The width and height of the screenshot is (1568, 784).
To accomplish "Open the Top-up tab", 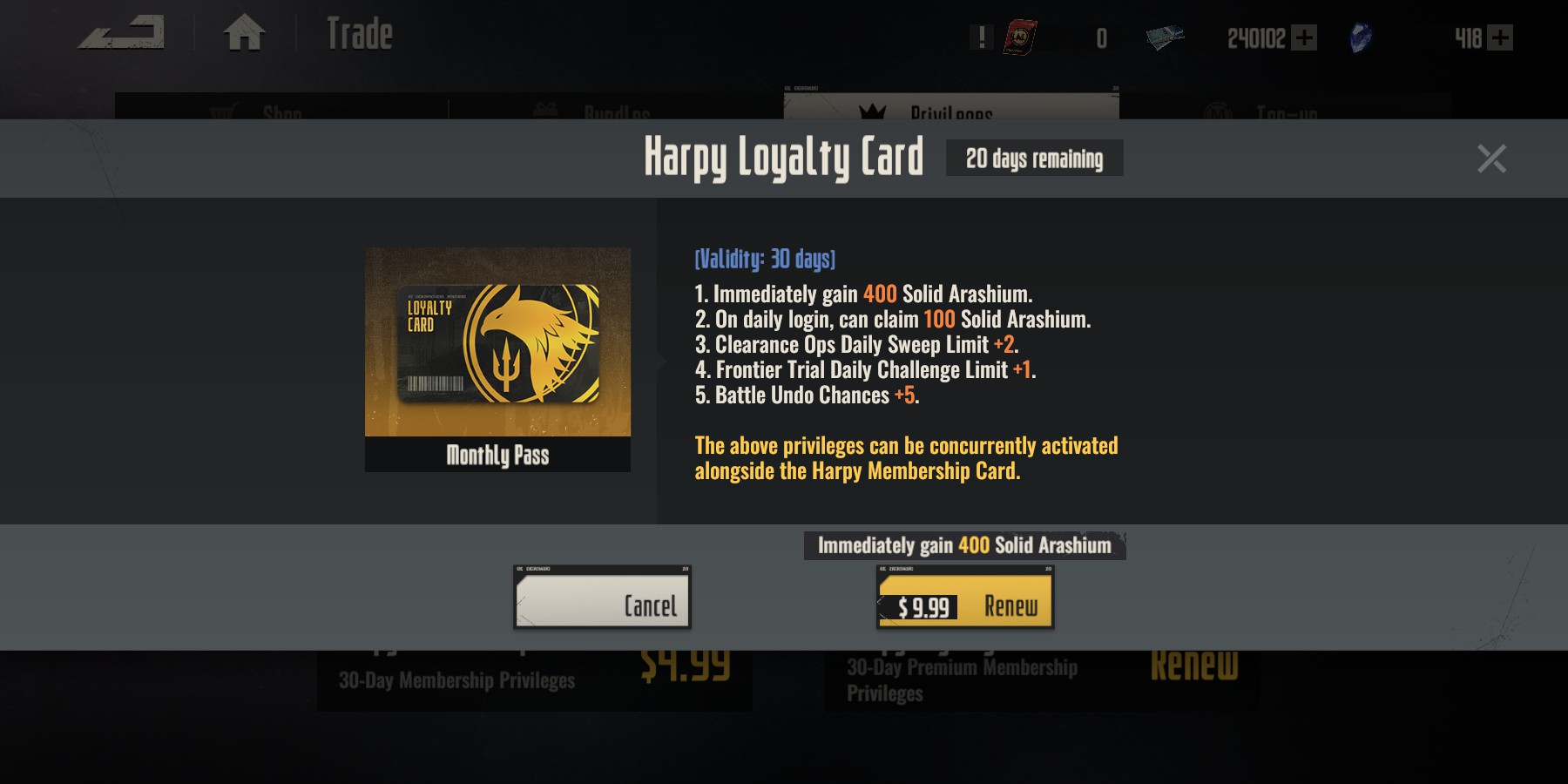I will (1286, 109).
